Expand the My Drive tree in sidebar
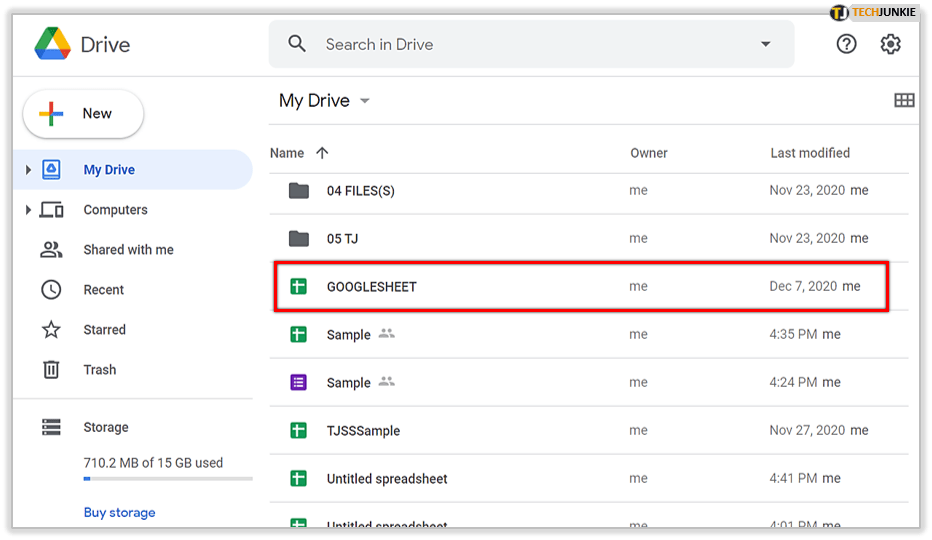 point(28,170)
